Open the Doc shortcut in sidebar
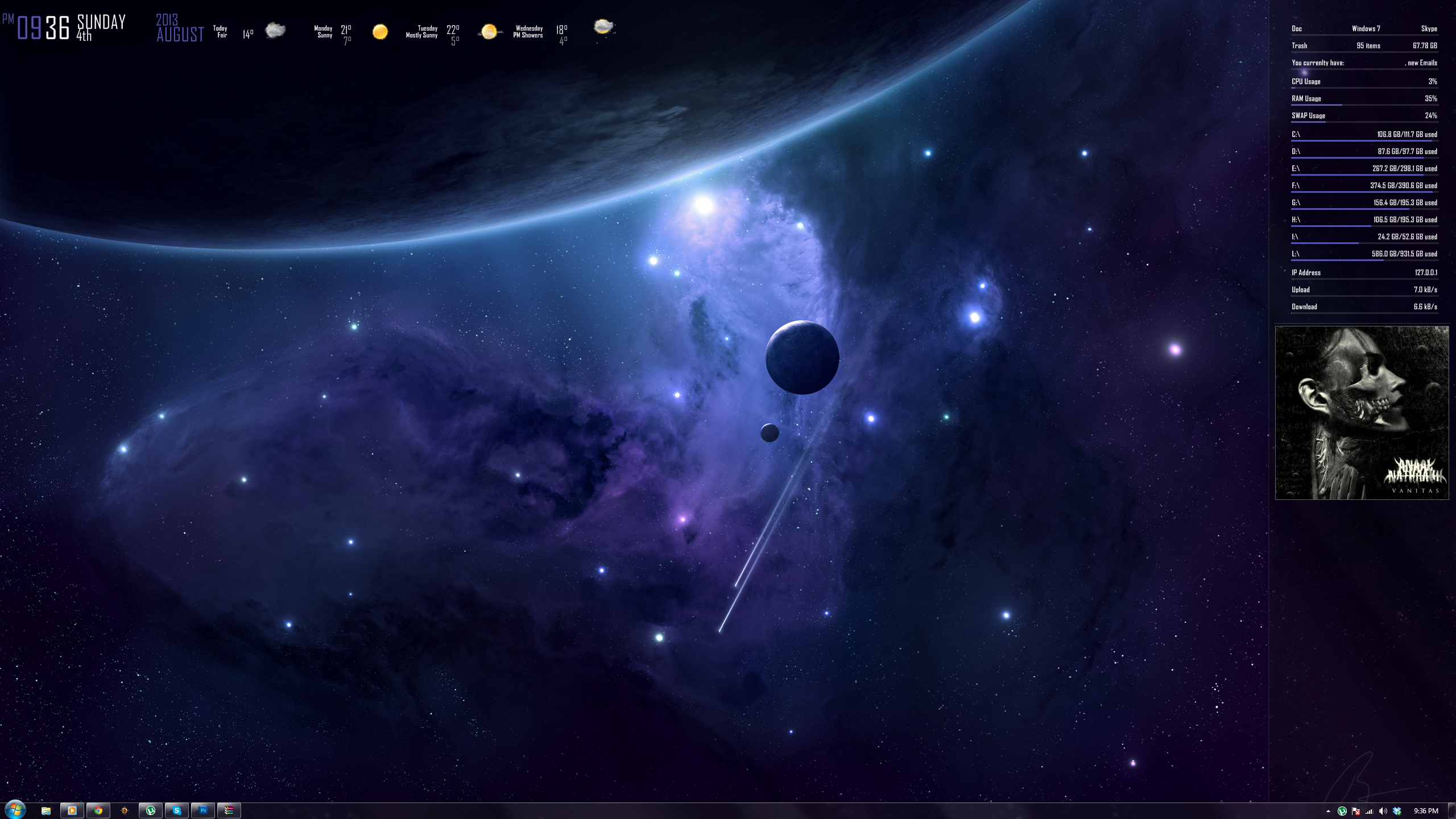This screenshot has height=819, width=1456. click(x=1297, y=28)
